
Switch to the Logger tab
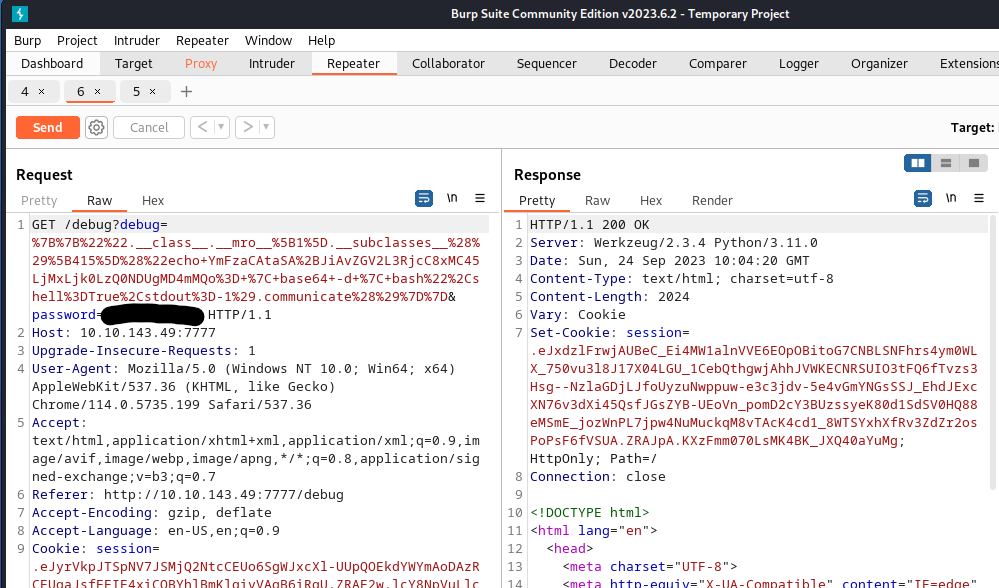pos(798,64)
